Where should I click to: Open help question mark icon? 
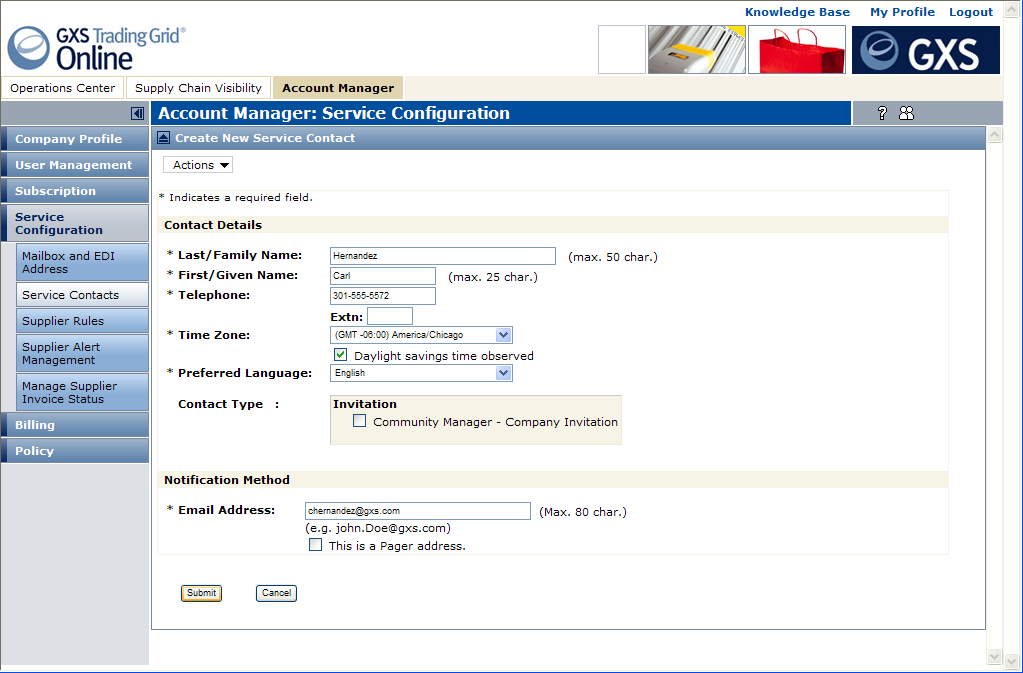(x=882, y=113)
